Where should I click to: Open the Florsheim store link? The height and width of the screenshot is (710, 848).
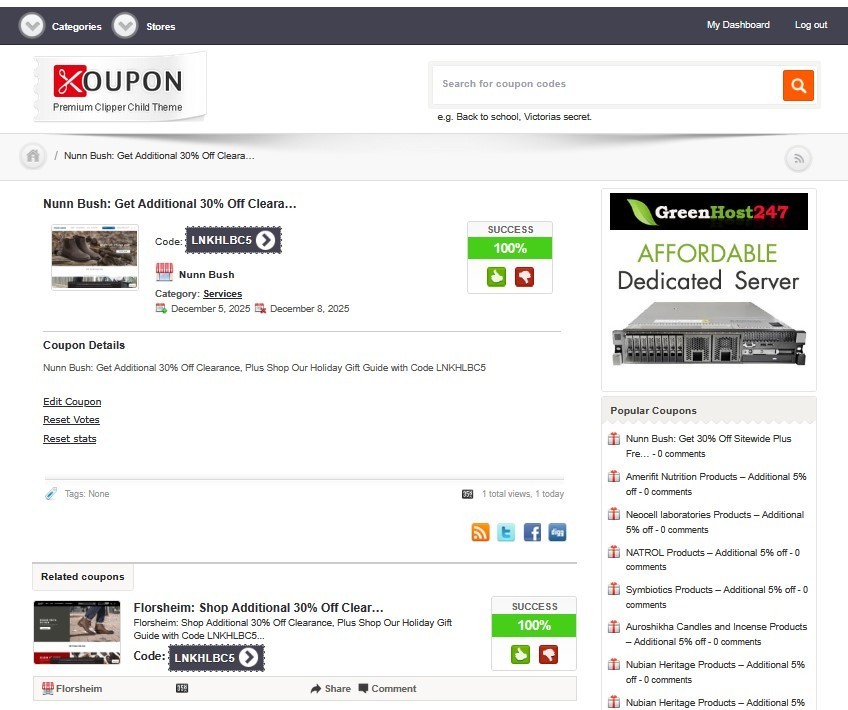79,688
